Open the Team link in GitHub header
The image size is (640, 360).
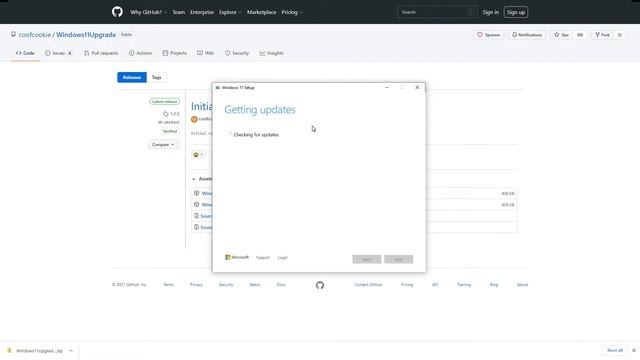[178, 12]
